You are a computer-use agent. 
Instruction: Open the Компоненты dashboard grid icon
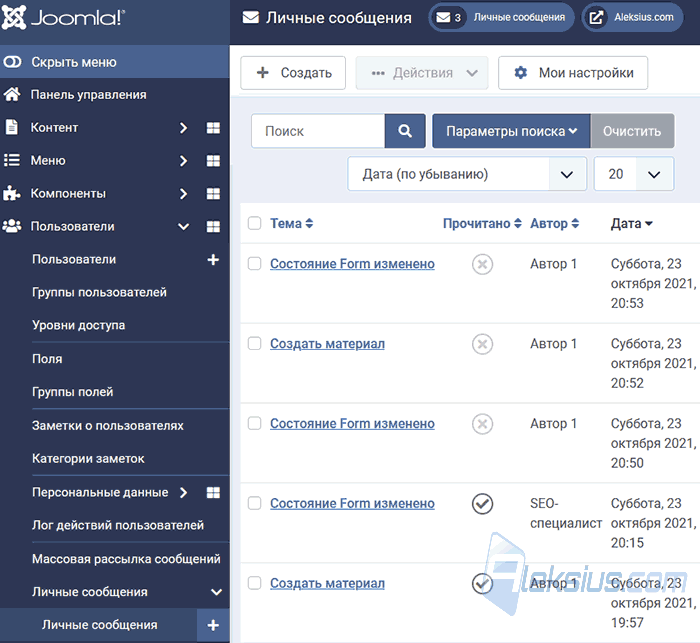click(x=213, y=193)
